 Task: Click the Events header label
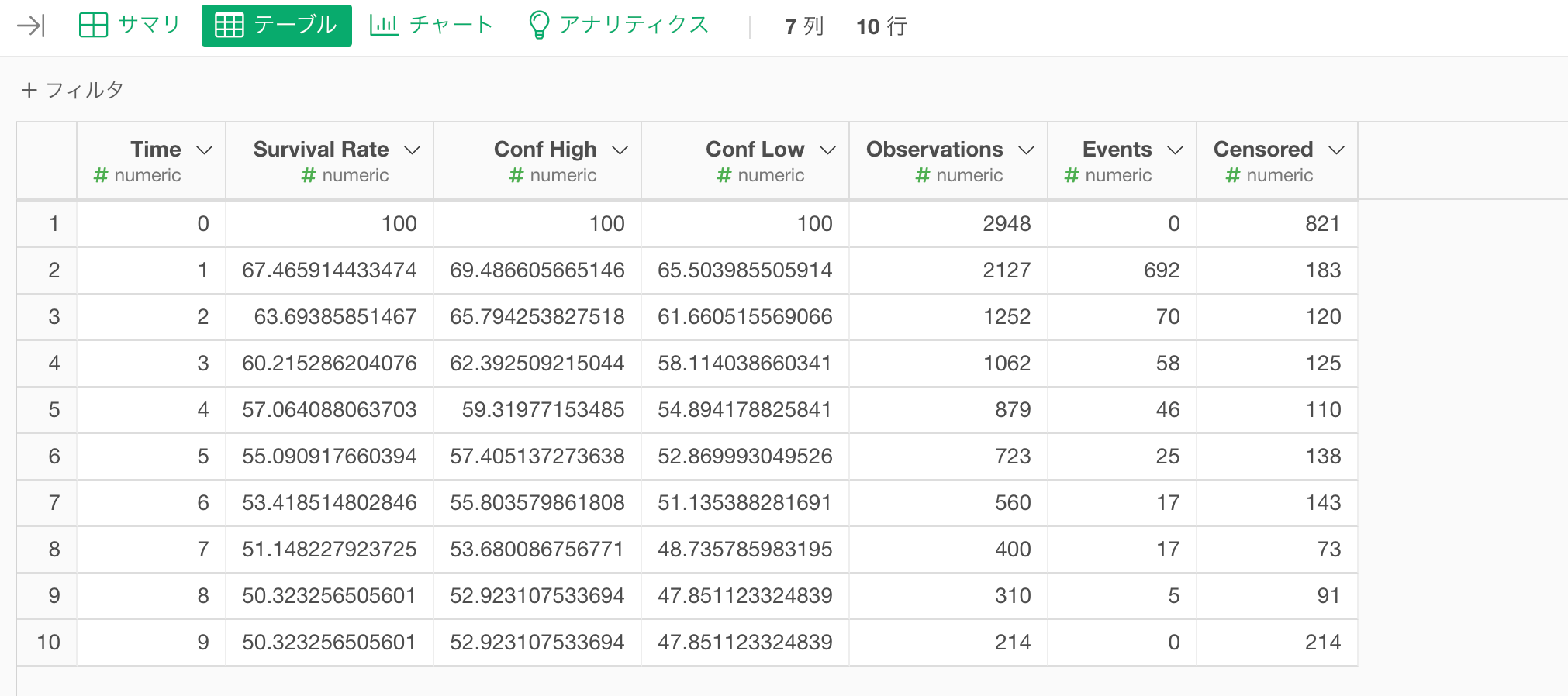click(1117, 149)
